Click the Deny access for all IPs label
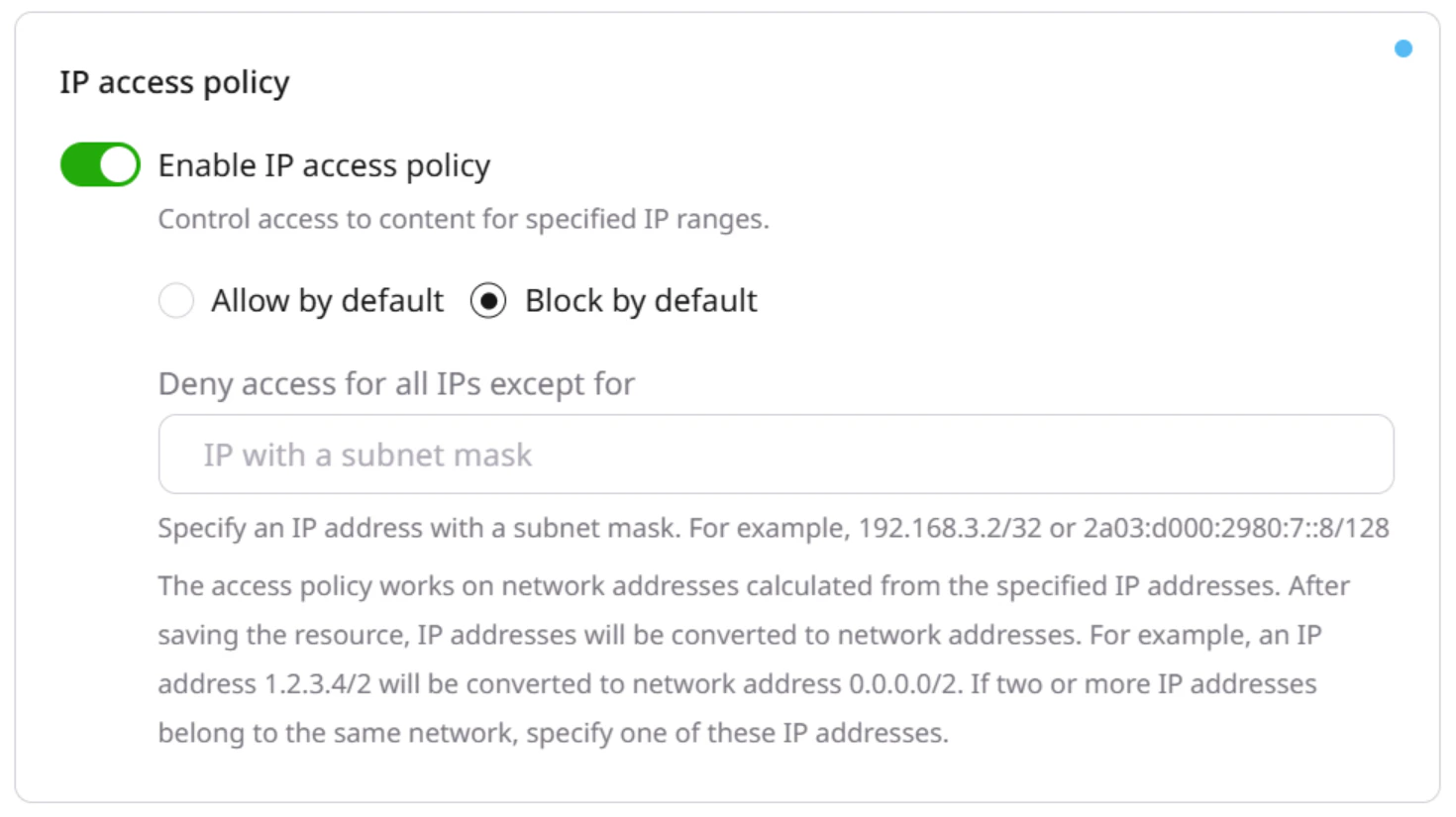 [396, 383]
